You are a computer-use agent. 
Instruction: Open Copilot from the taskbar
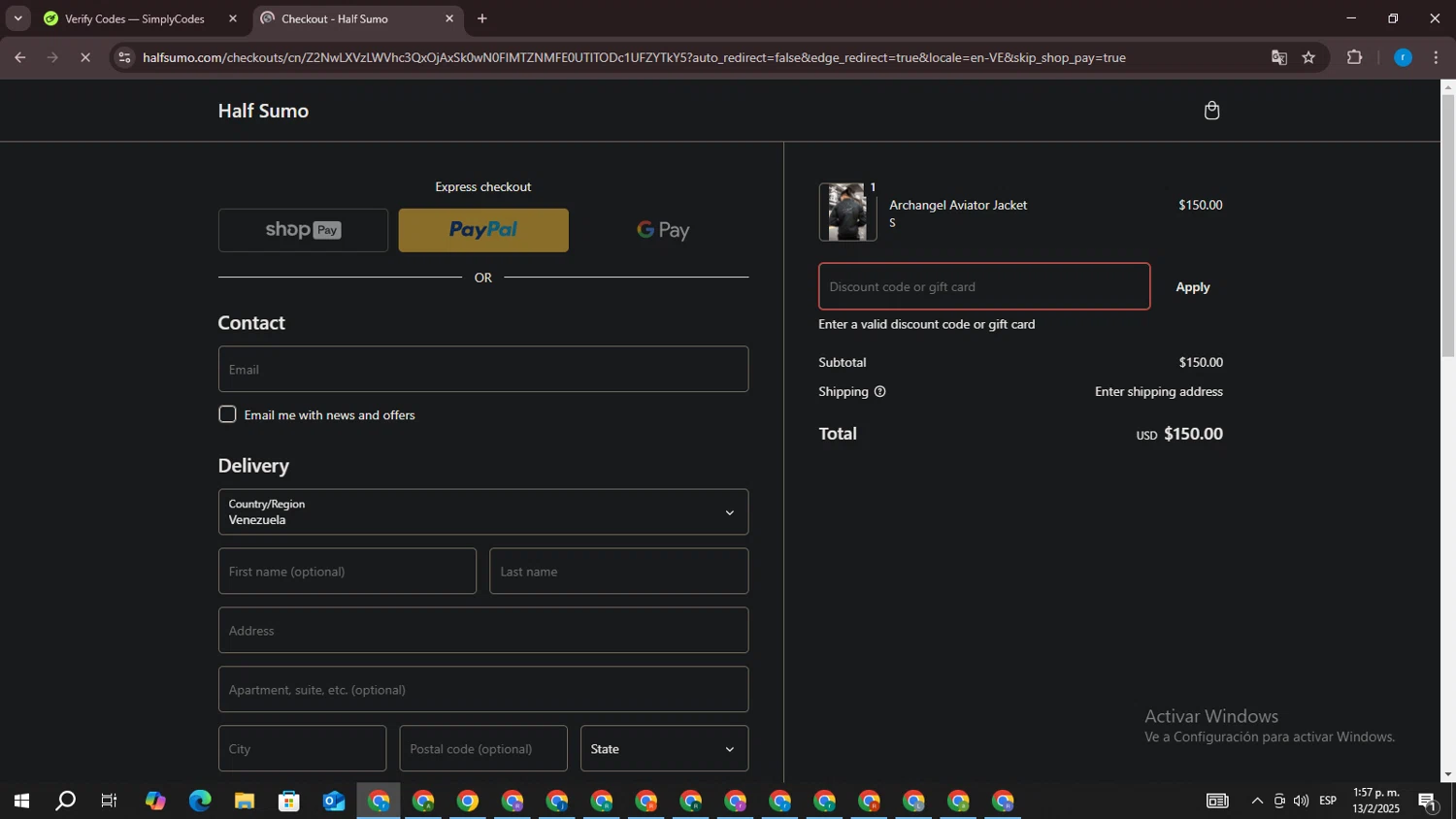point(155,801)
